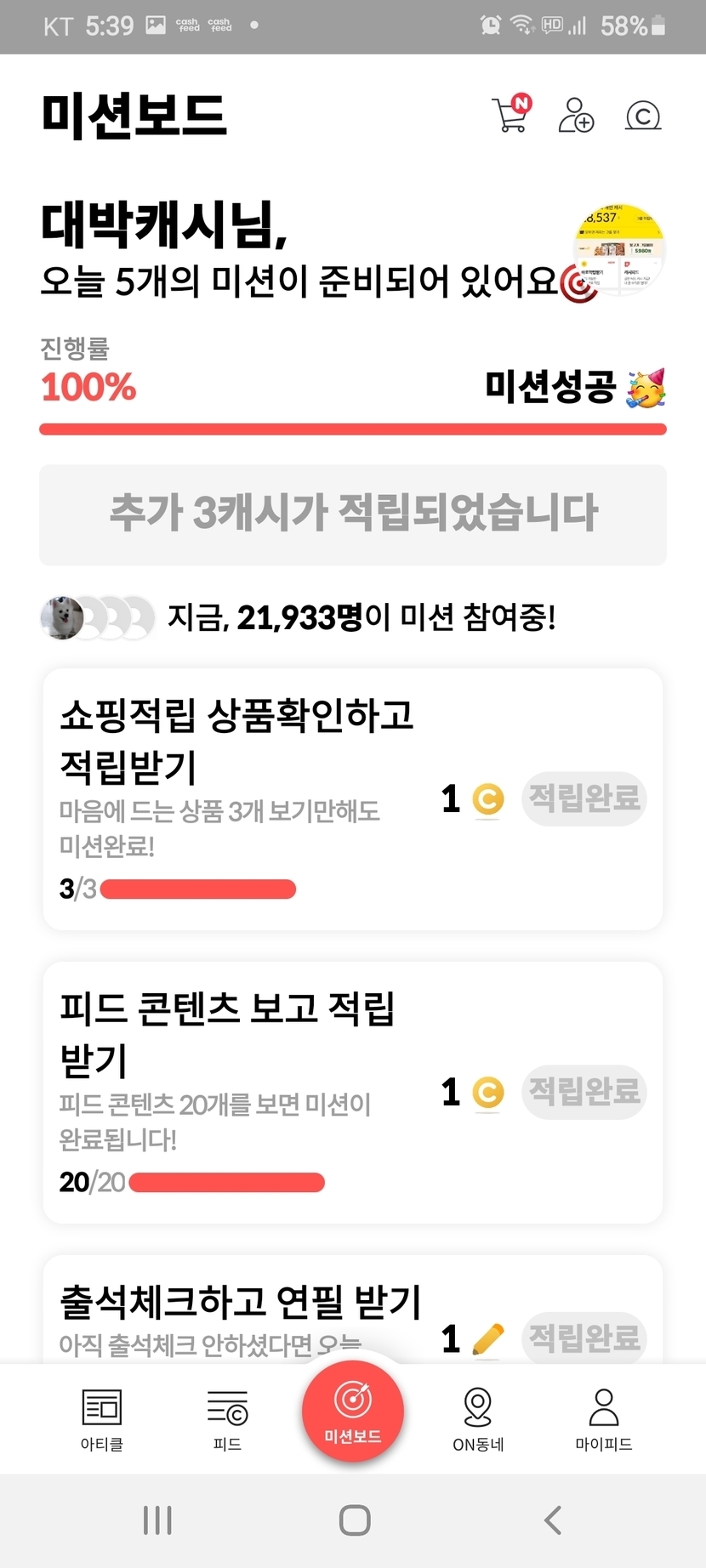Tap the 추가 3캐시가 적립되었습니다 banner

(353, 514)
